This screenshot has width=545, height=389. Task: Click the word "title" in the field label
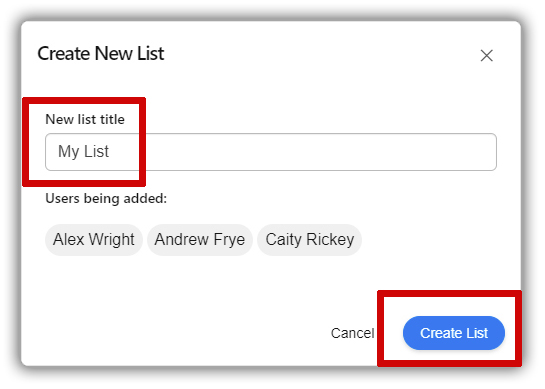click(112, 119)
